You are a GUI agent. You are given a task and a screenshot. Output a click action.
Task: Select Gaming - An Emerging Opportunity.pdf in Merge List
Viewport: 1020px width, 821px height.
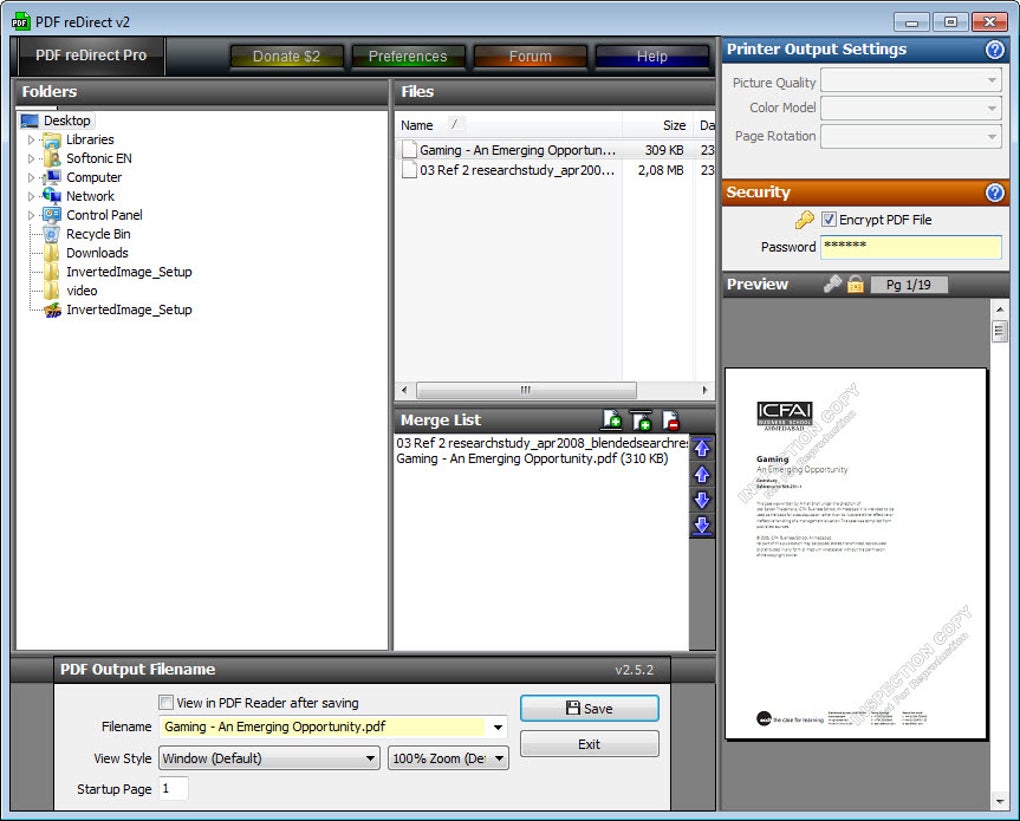(x=532, y=459)
